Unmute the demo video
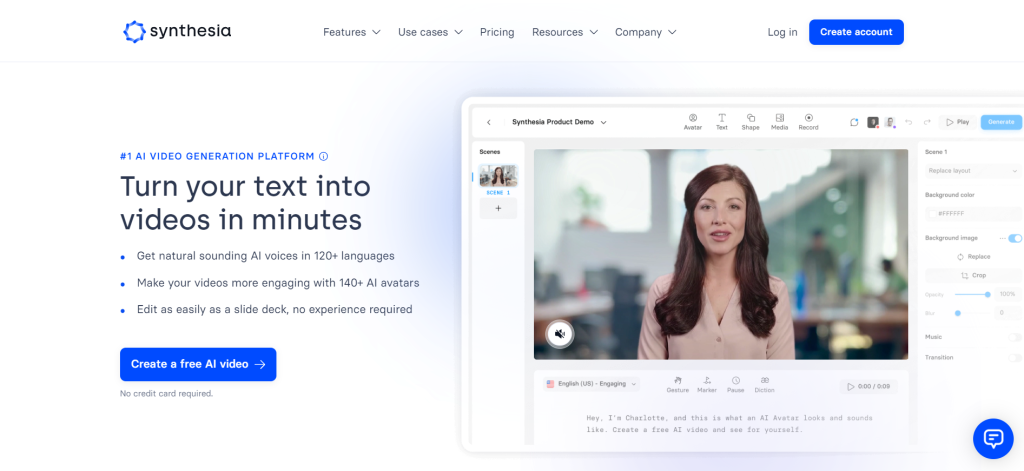The image size is (1024, 471). pos(560,334)
